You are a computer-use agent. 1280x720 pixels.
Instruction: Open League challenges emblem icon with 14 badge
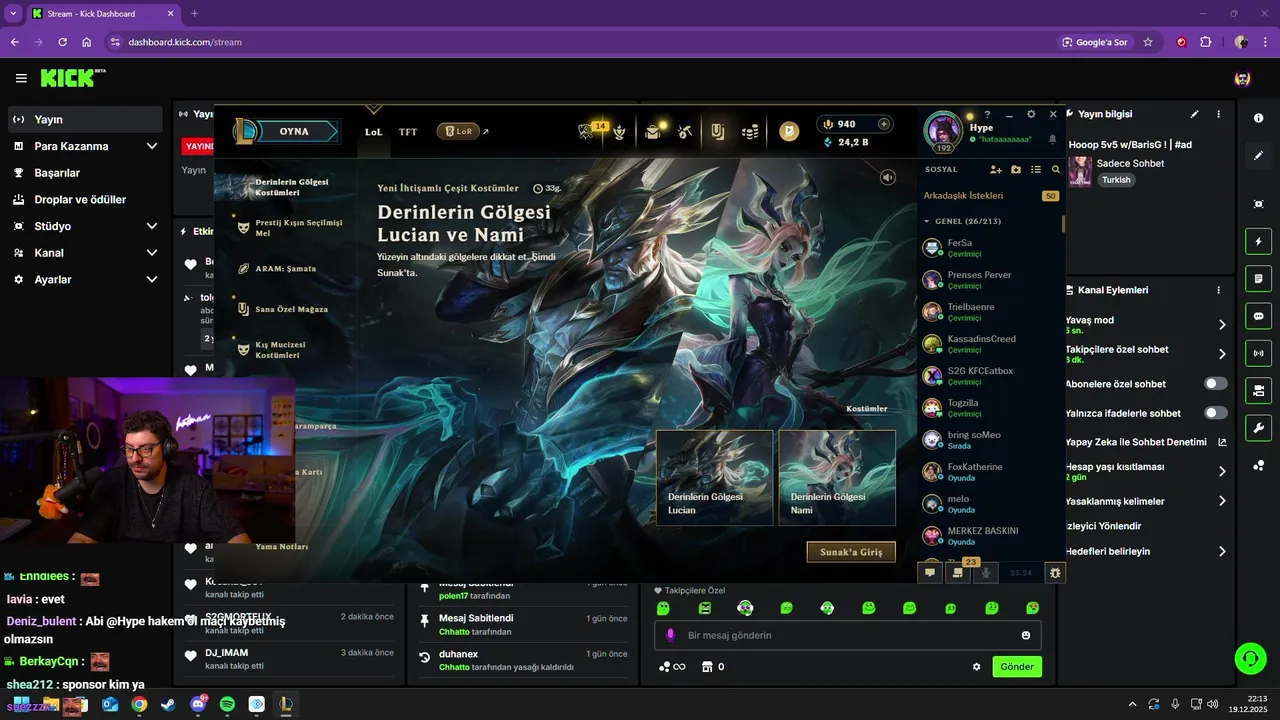coord(588,131)
